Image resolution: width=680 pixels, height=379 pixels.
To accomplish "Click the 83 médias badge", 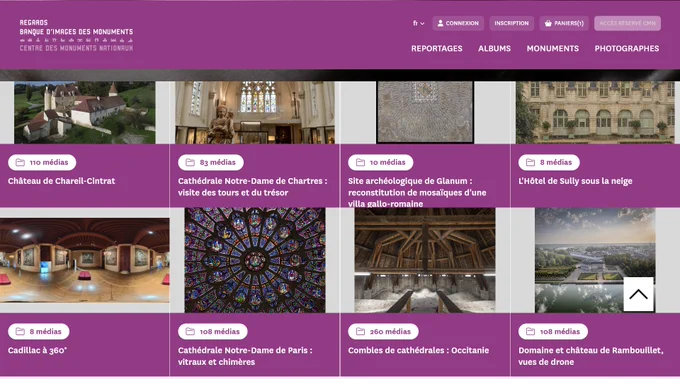I will pos(211,162).
